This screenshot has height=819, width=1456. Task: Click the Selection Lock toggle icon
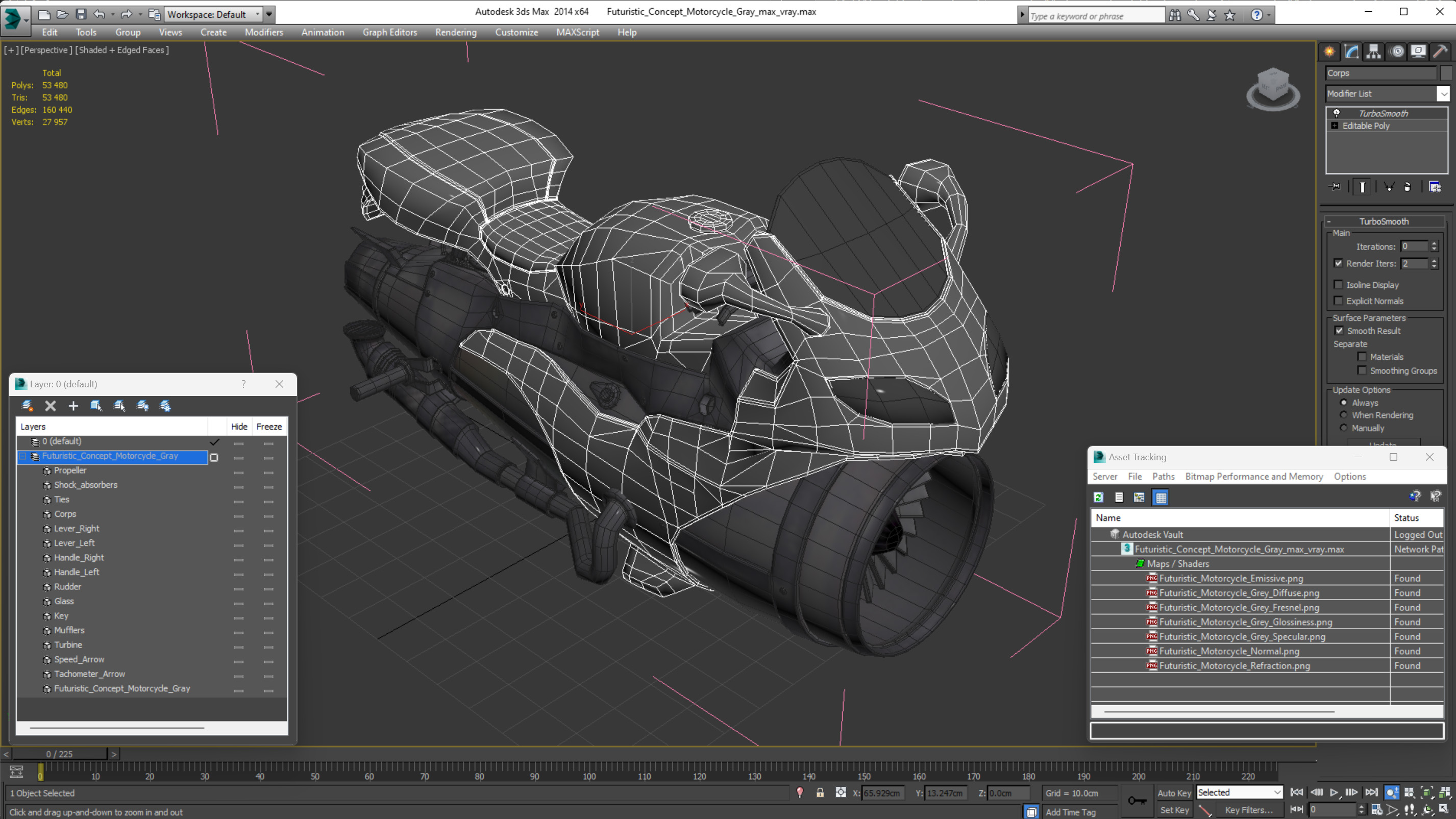coord(820,792)
